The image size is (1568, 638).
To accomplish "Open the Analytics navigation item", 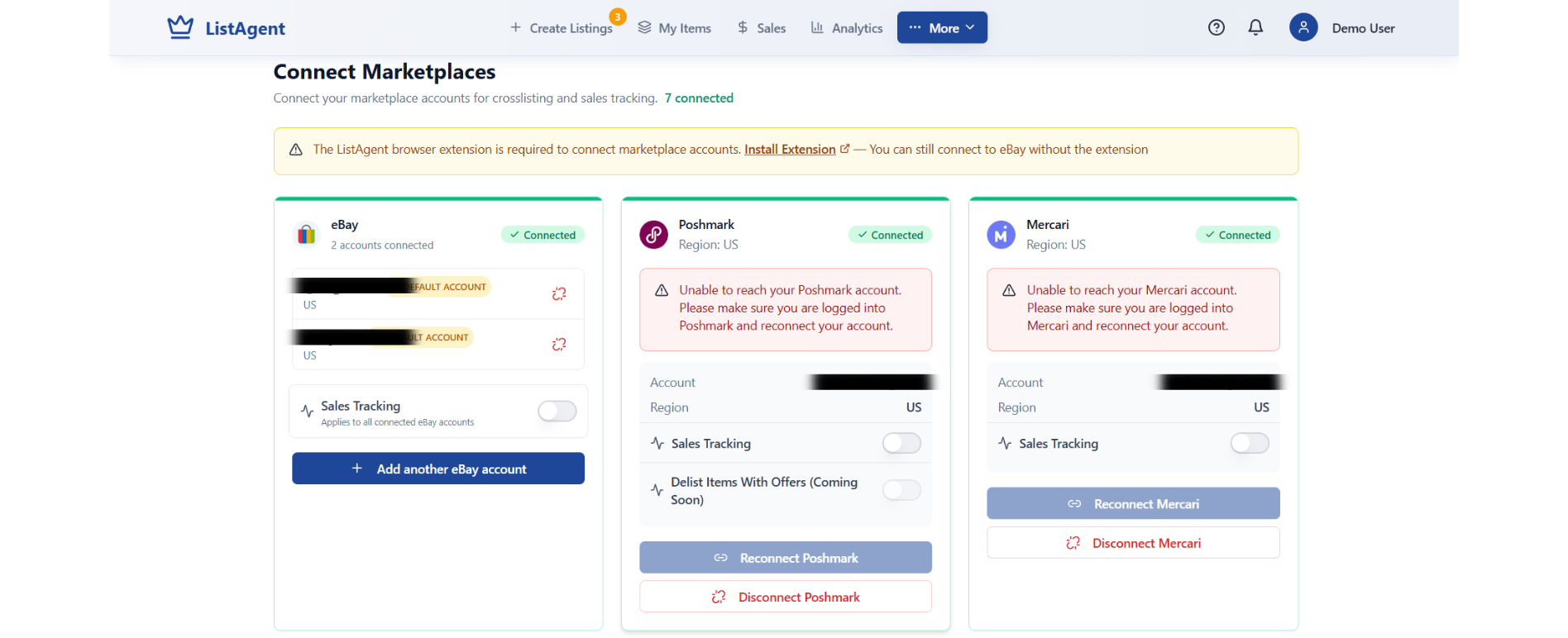I will click(847, 28).
